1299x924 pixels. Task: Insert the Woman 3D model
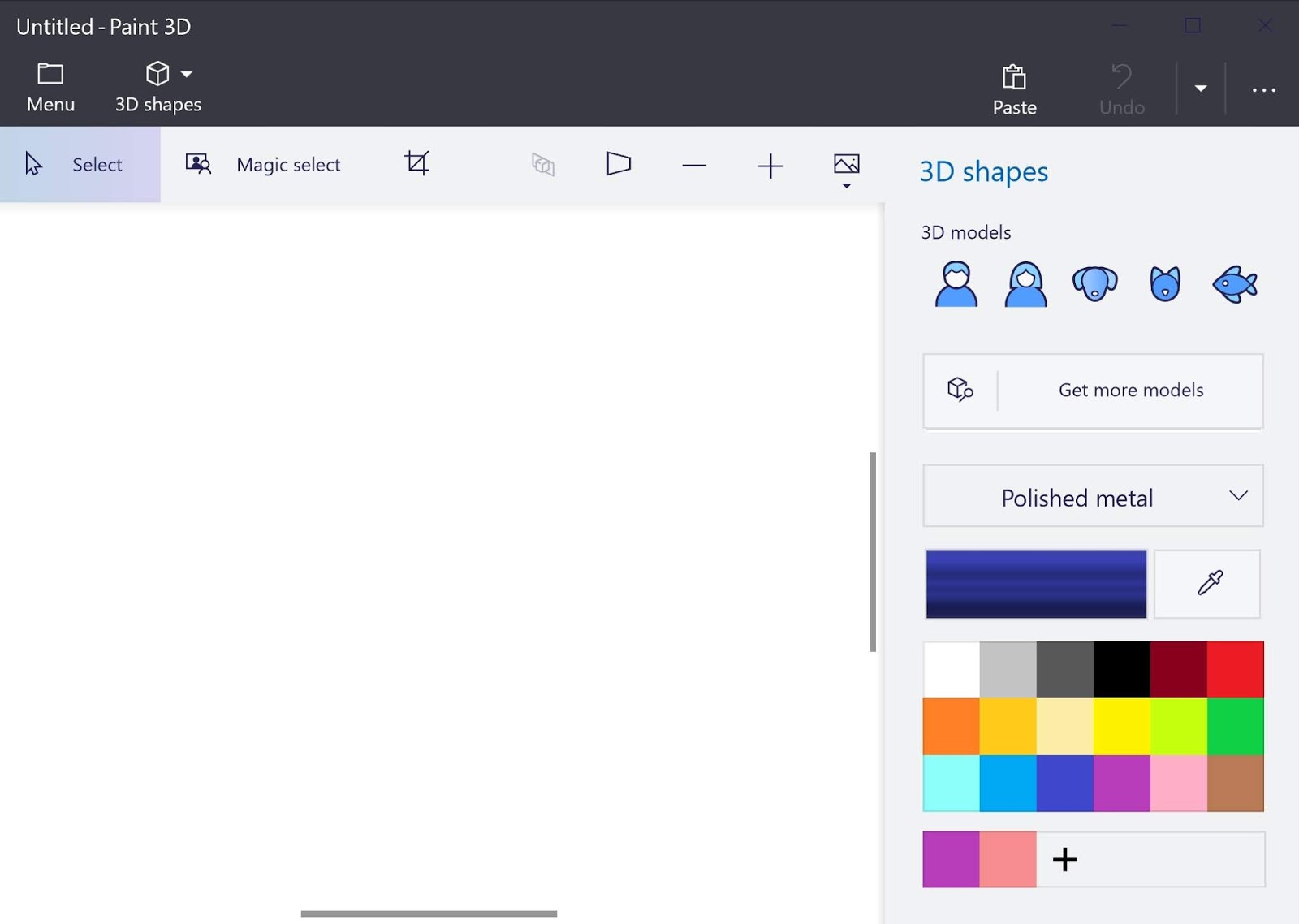click(1026, 283)
